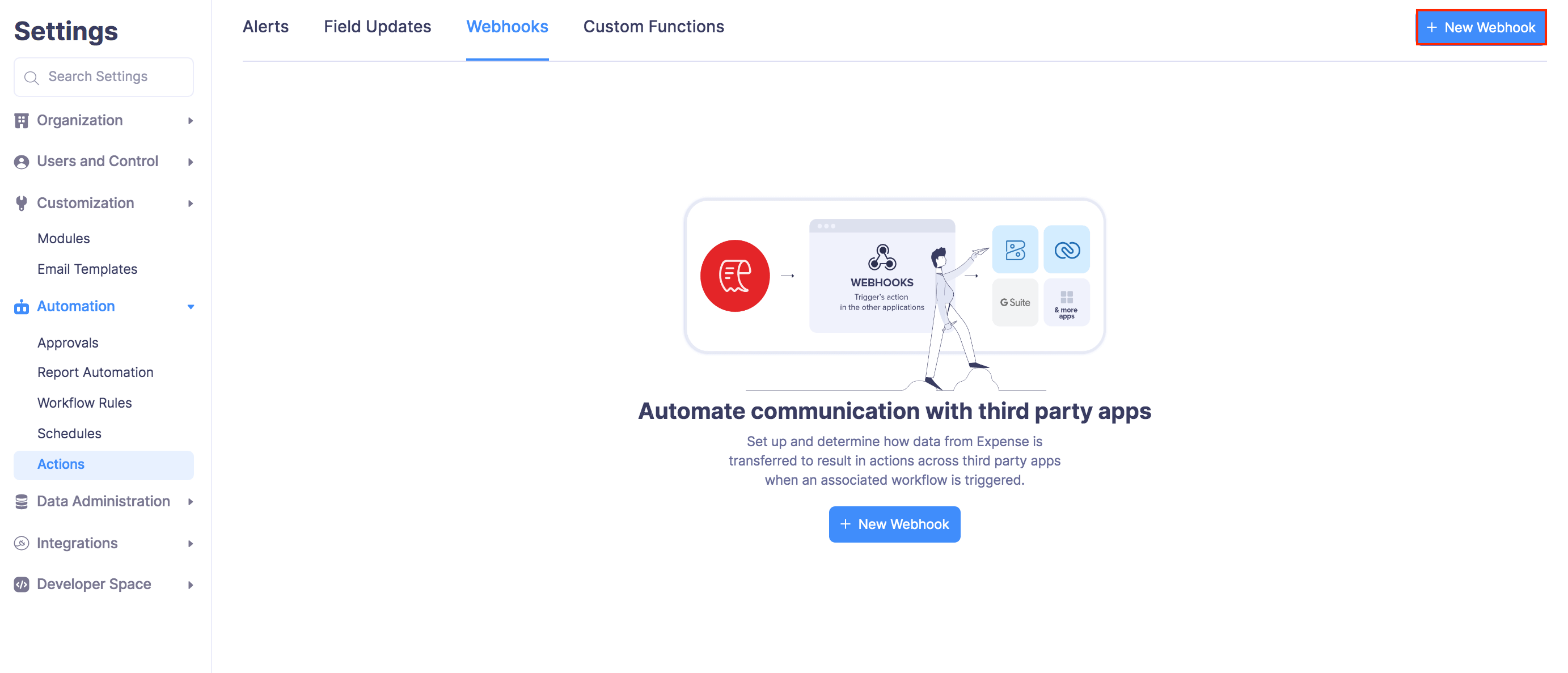Switch to the Alerts tab

click(x=265, y=27)
